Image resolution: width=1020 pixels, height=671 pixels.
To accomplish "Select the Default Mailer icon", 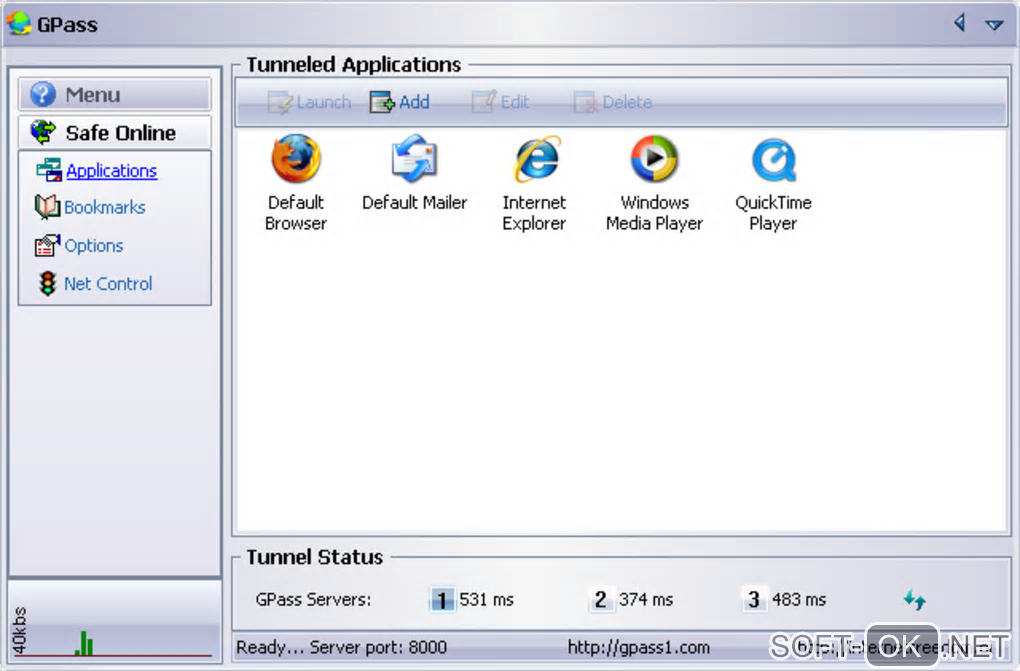I will [x=414, y=159].
